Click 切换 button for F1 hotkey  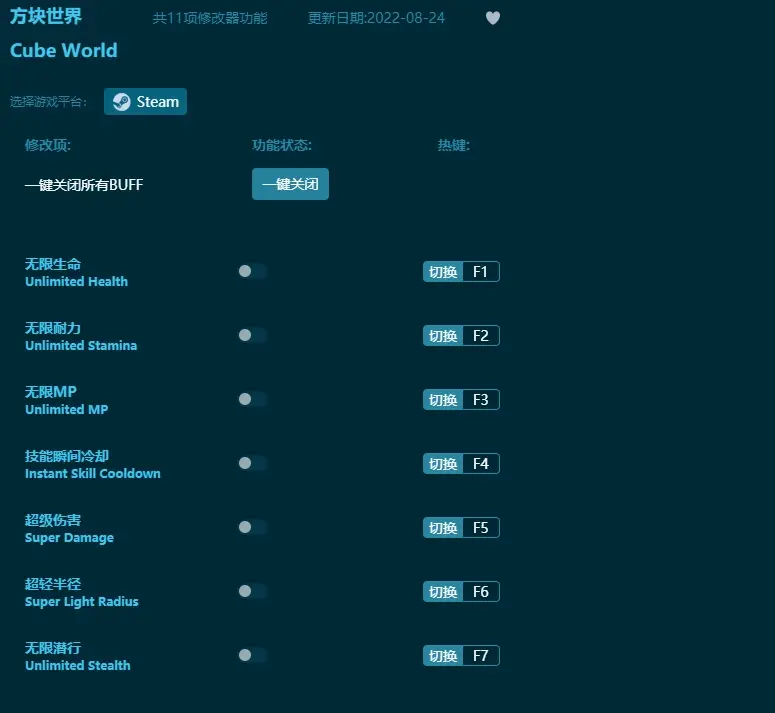point(443,271)
